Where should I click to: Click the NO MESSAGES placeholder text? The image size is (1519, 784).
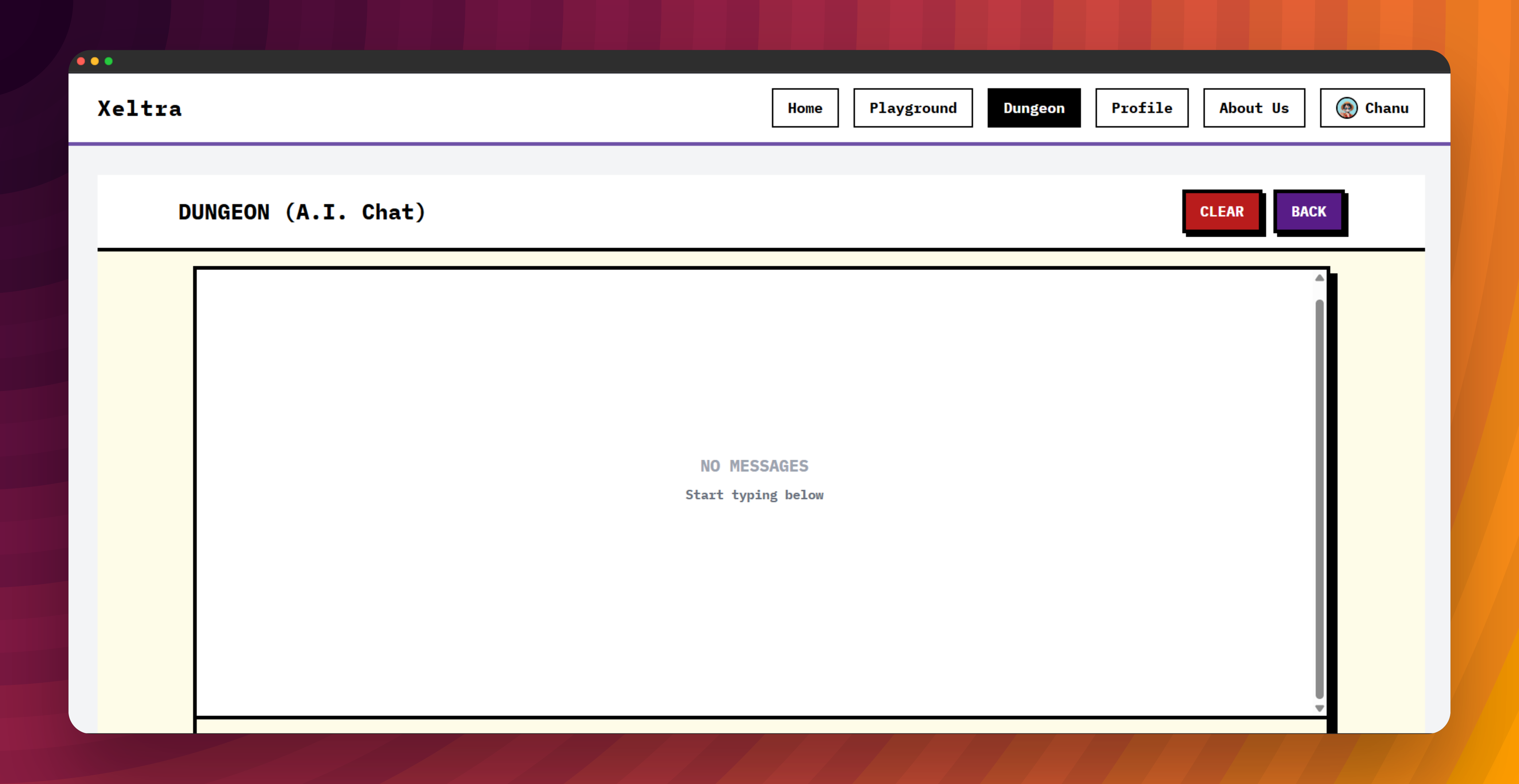click(x=754, y=466)
